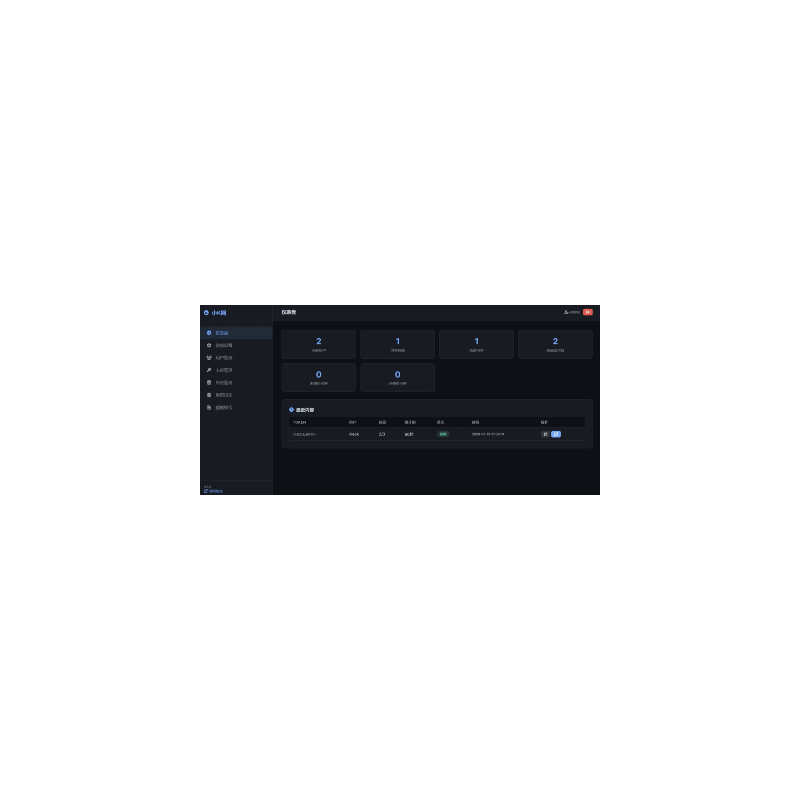Image resolution: width=800 pixels, height=800 pixels.
Task: Open the sidebar item with the calendar-style icon
Action: (236, 395)
